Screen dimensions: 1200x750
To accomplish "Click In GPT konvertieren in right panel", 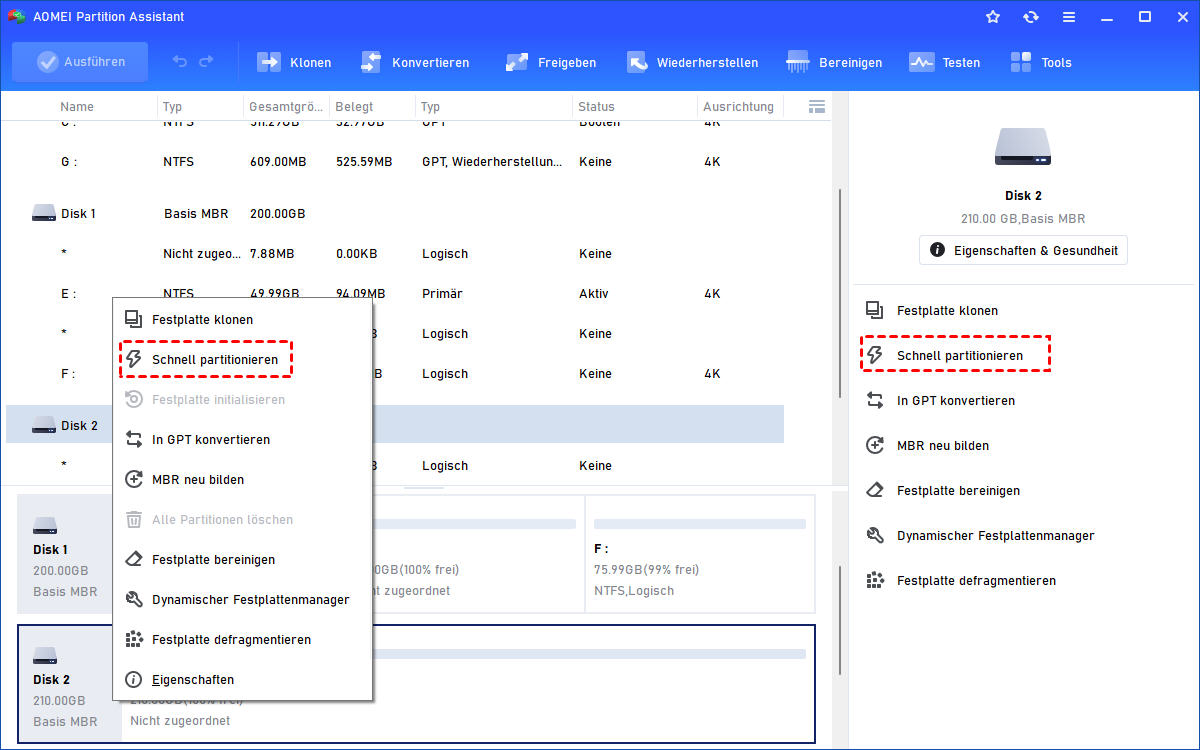I will (x=956, y=401).
